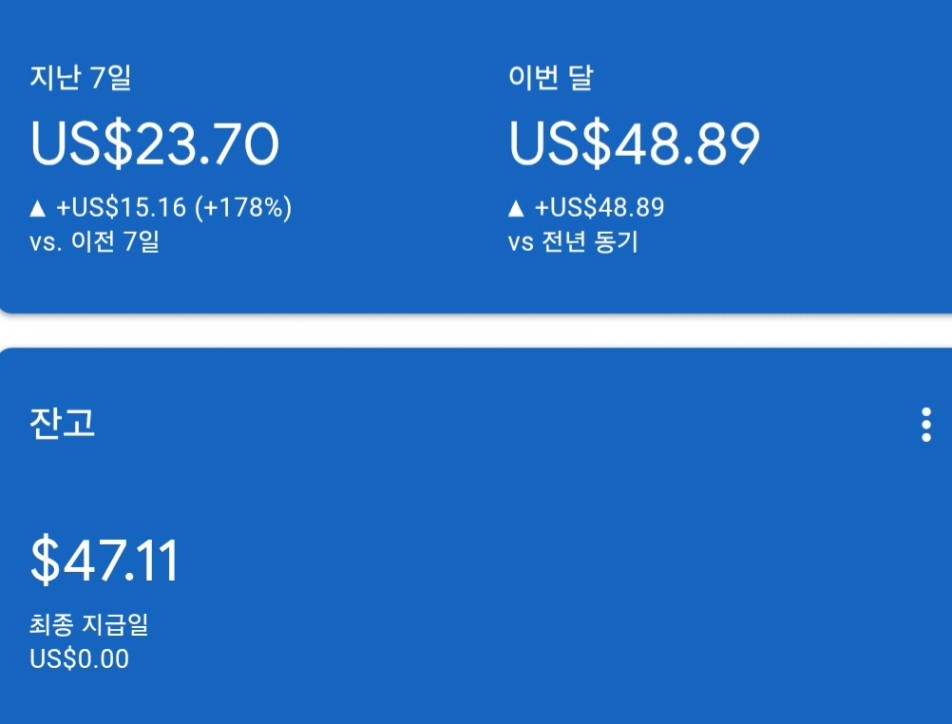This screenshot has width=952, height=724.
Task: Tap the large US$48.89 monthly amount
Action: (634, 145)
